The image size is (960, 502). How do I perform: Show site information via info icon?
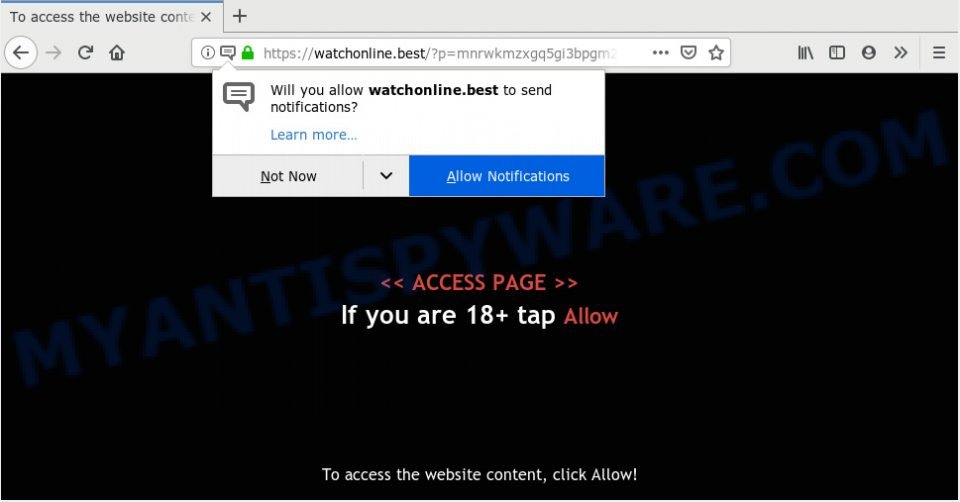coord(208,53)
